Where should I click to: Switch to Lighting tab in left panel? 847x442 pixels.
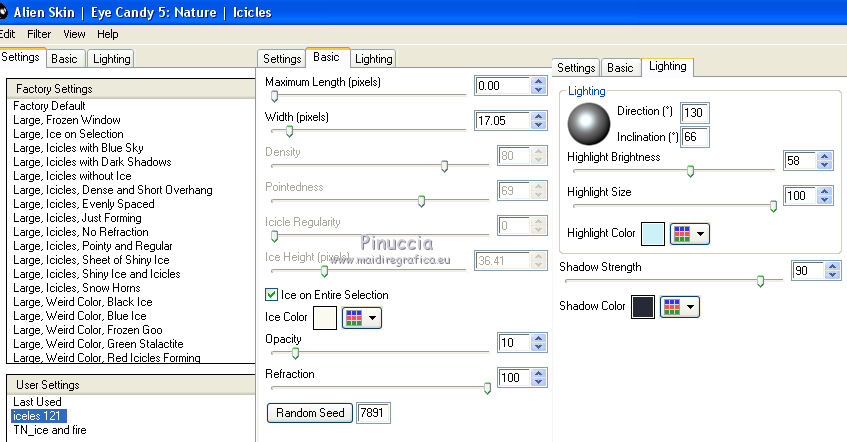tap(111, 59)
